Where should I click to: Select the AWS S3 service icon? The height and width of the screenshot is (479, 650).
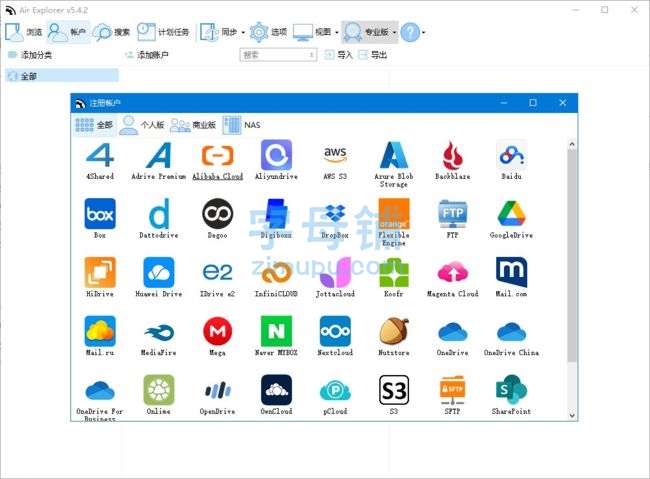[335, 155]
